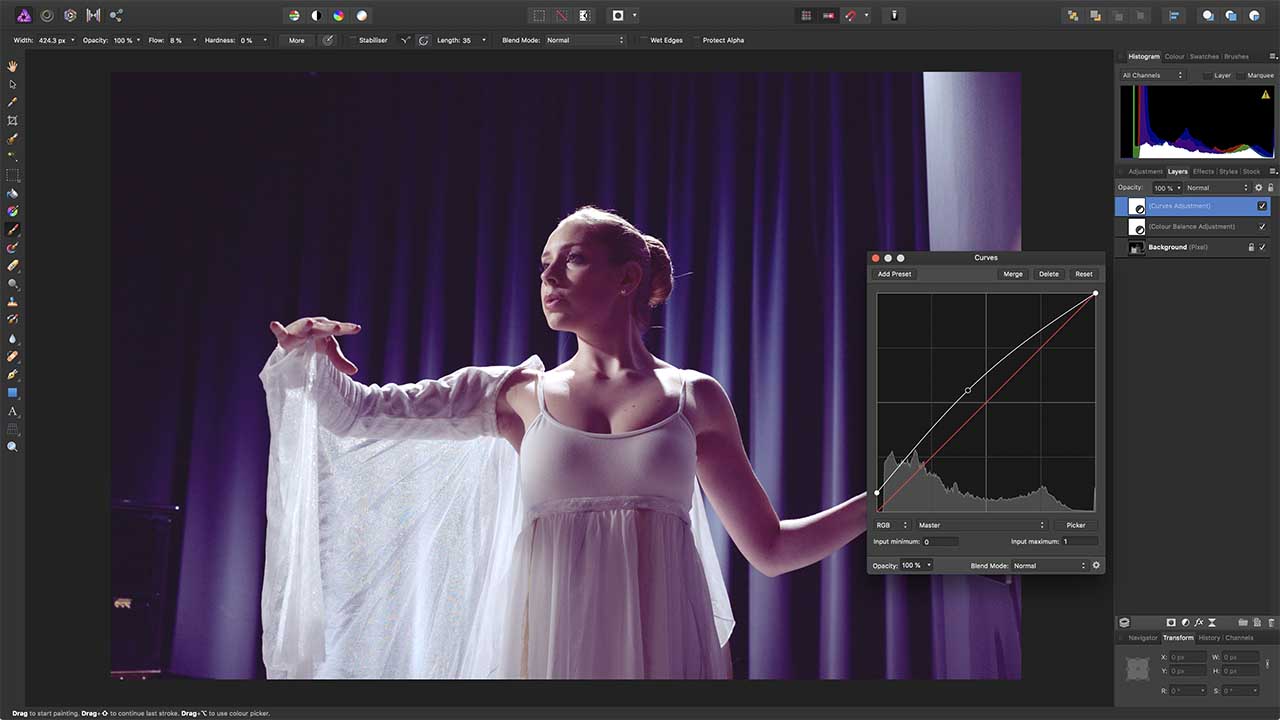
Task: Switch to the Liquify persona
Action: coord(46,15)
